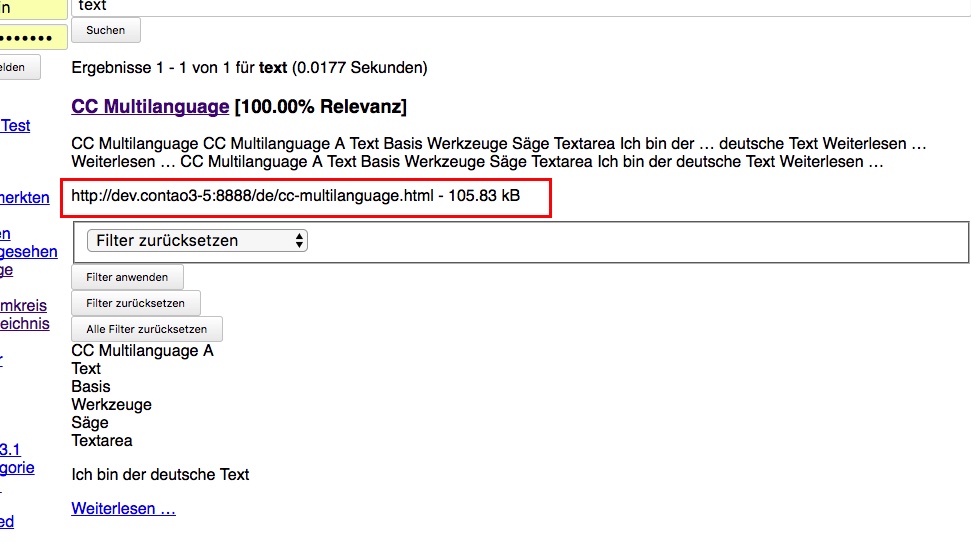Click the 'Ich bin der deutsche Text' paragraph
Image resolution: width=971 pixels, height=546 pixels.
pyautogui.click(x=160, y=475)
